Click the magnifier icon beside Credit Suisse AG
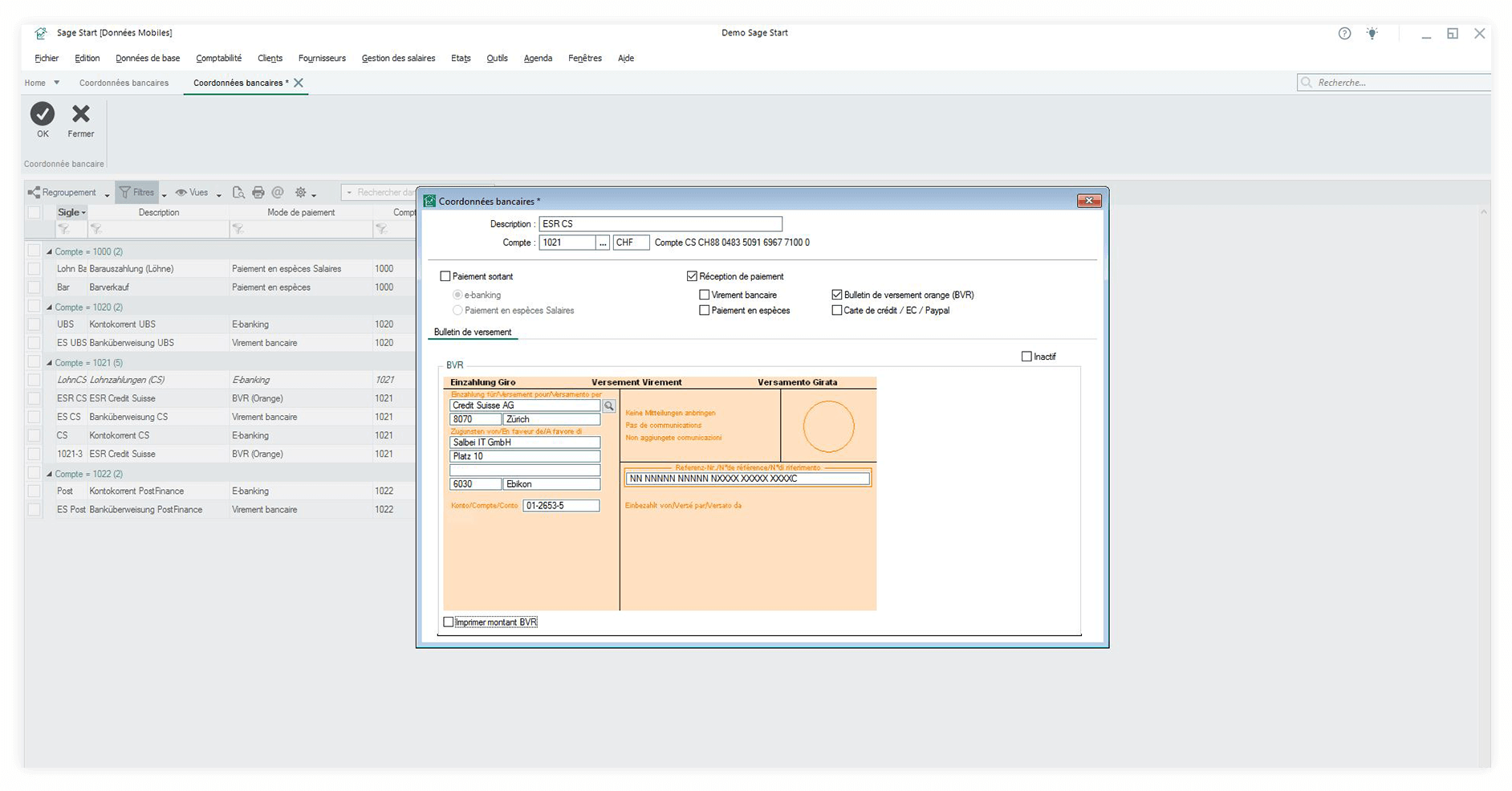This screenshot has width=1512, height=791. click(x=609, y=406)
